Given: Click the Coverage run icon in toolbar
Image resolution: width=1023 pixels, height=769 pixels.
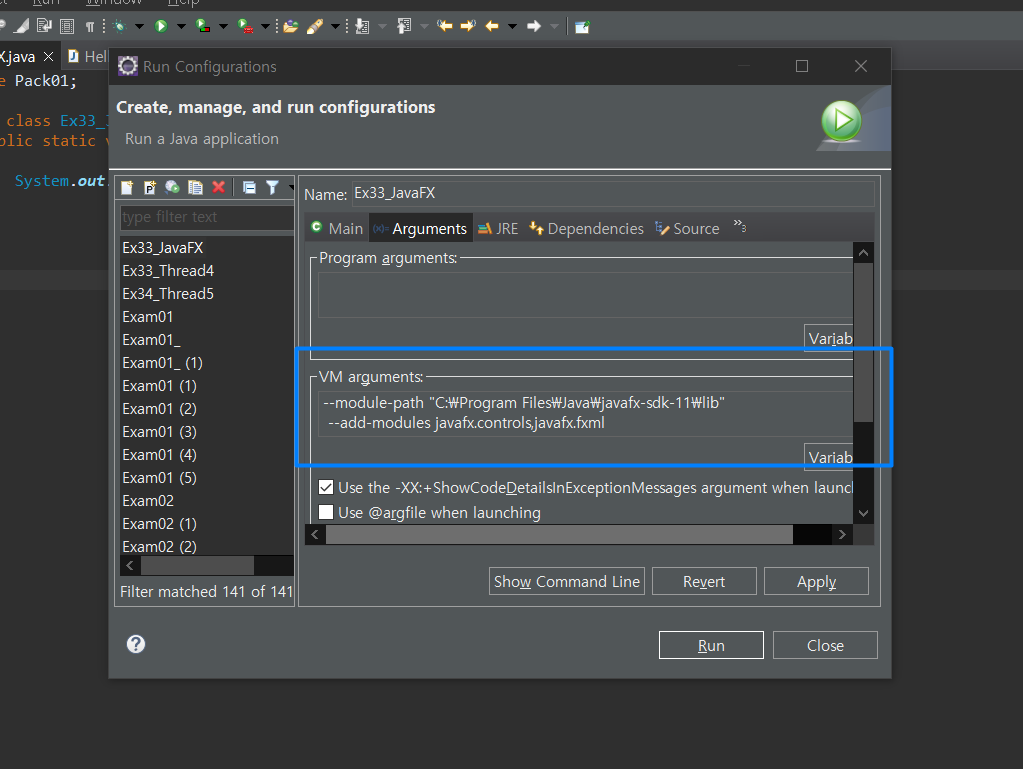Looking at the screenshot, I should [x=204, y=26].
